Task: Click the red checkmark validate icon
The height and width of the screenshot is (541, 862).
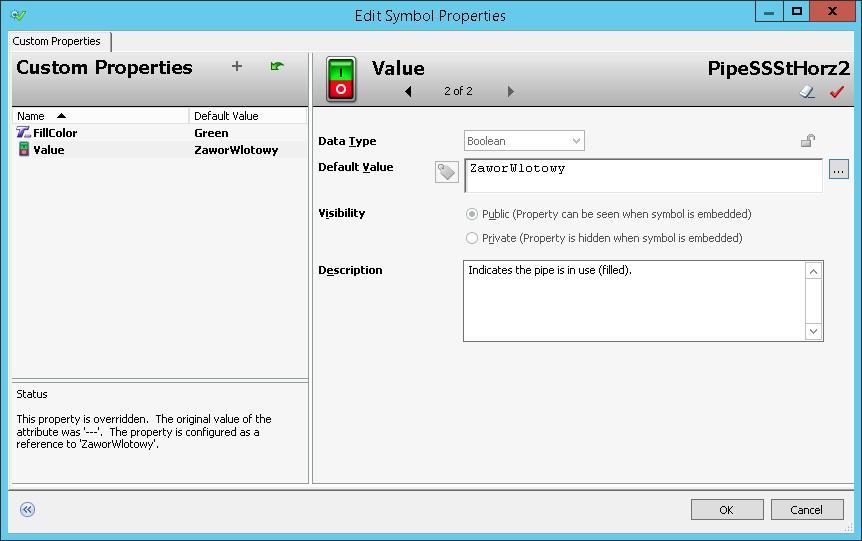Action: click(x=837, y=92)
